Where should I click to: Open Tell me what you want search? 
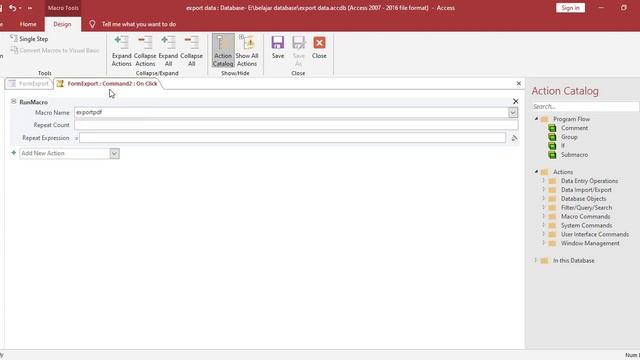[x=139, y=24]
